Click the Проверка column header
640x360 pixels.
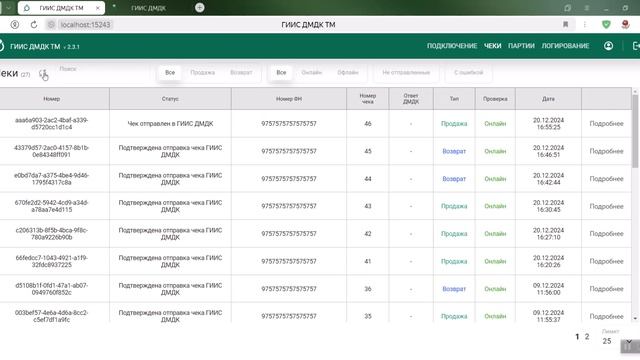pyautogui.click(x=495, y=99)
